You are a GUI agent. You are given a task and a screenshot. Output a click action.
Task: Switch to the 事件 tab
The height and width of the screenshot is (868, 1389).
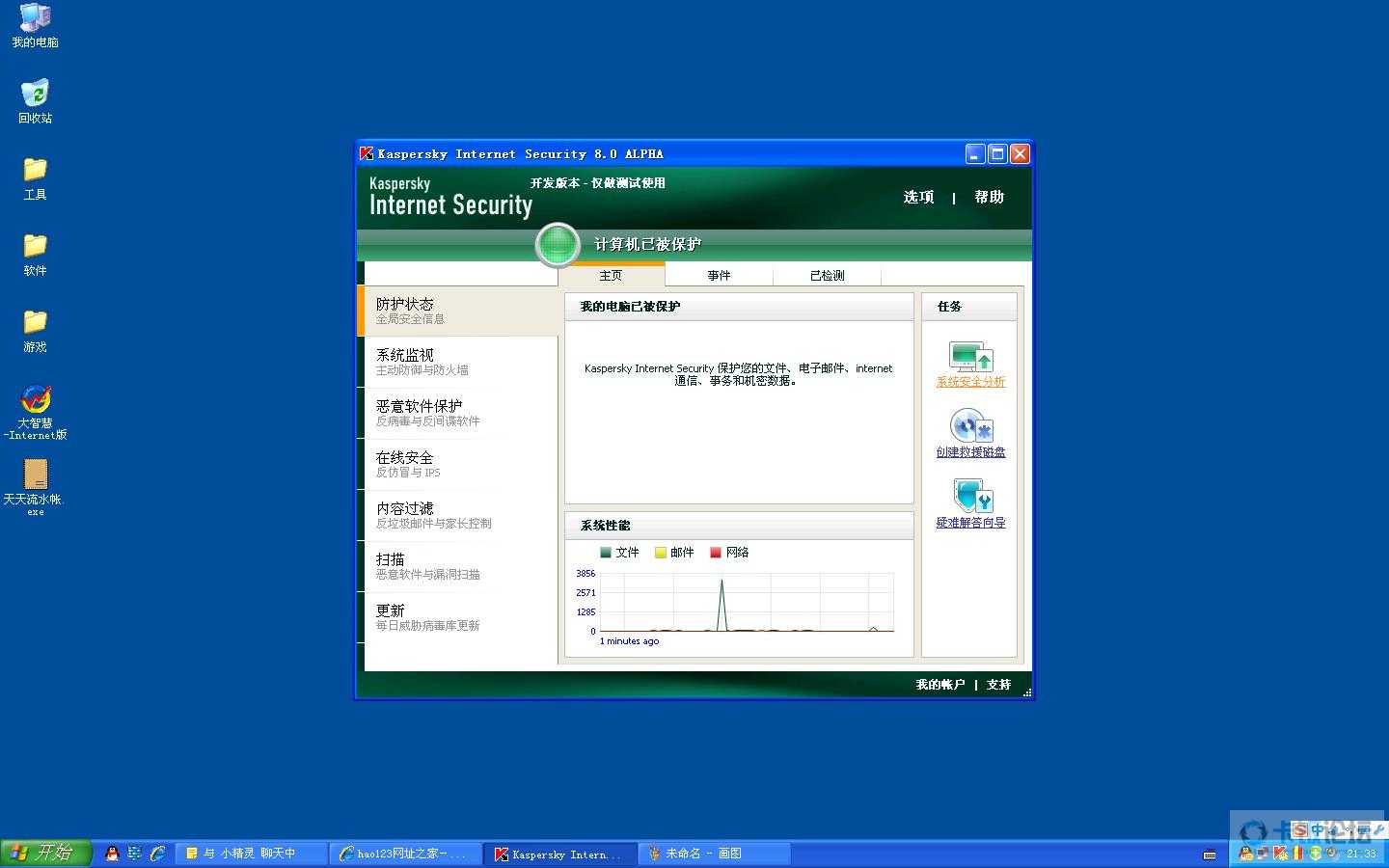coord(720,275)
